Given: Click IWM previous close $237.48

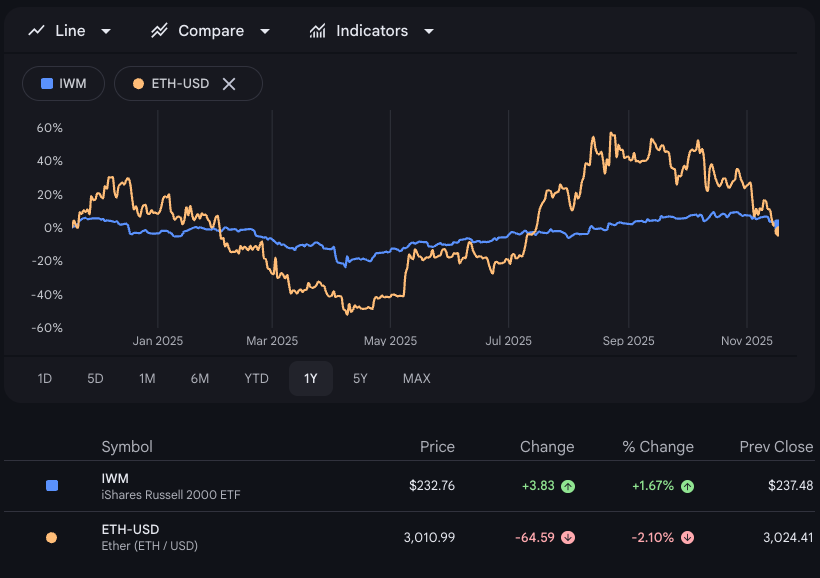Looking at the screenshot, I should point(791,486).
